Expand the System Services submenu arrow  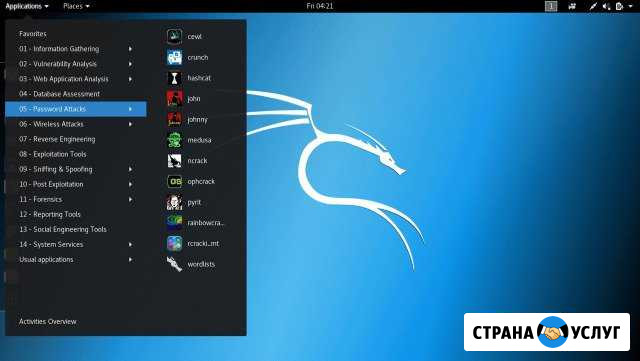click(130, 244)
